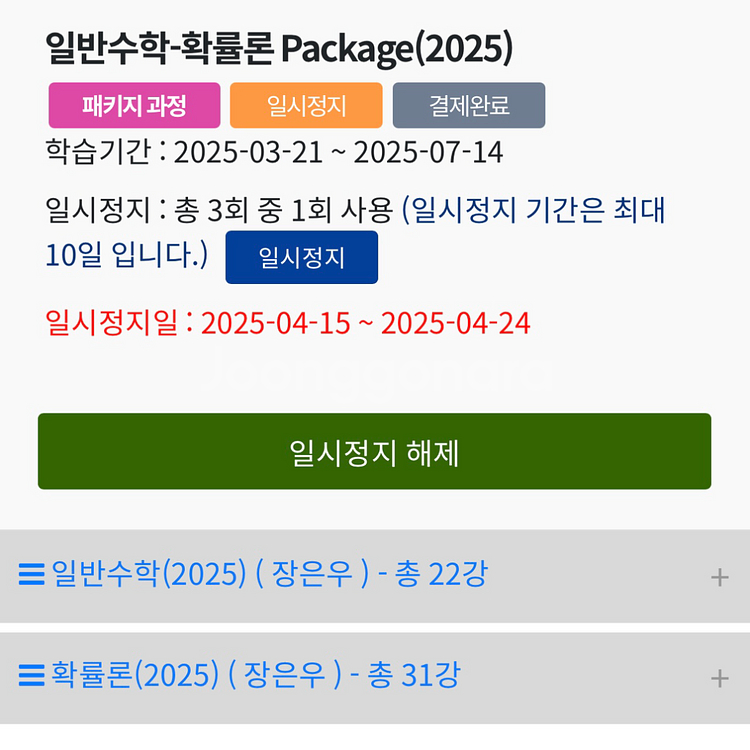
Task: Expand the 확률론(2025) row with plus icon
Action: tap(719, 679)
